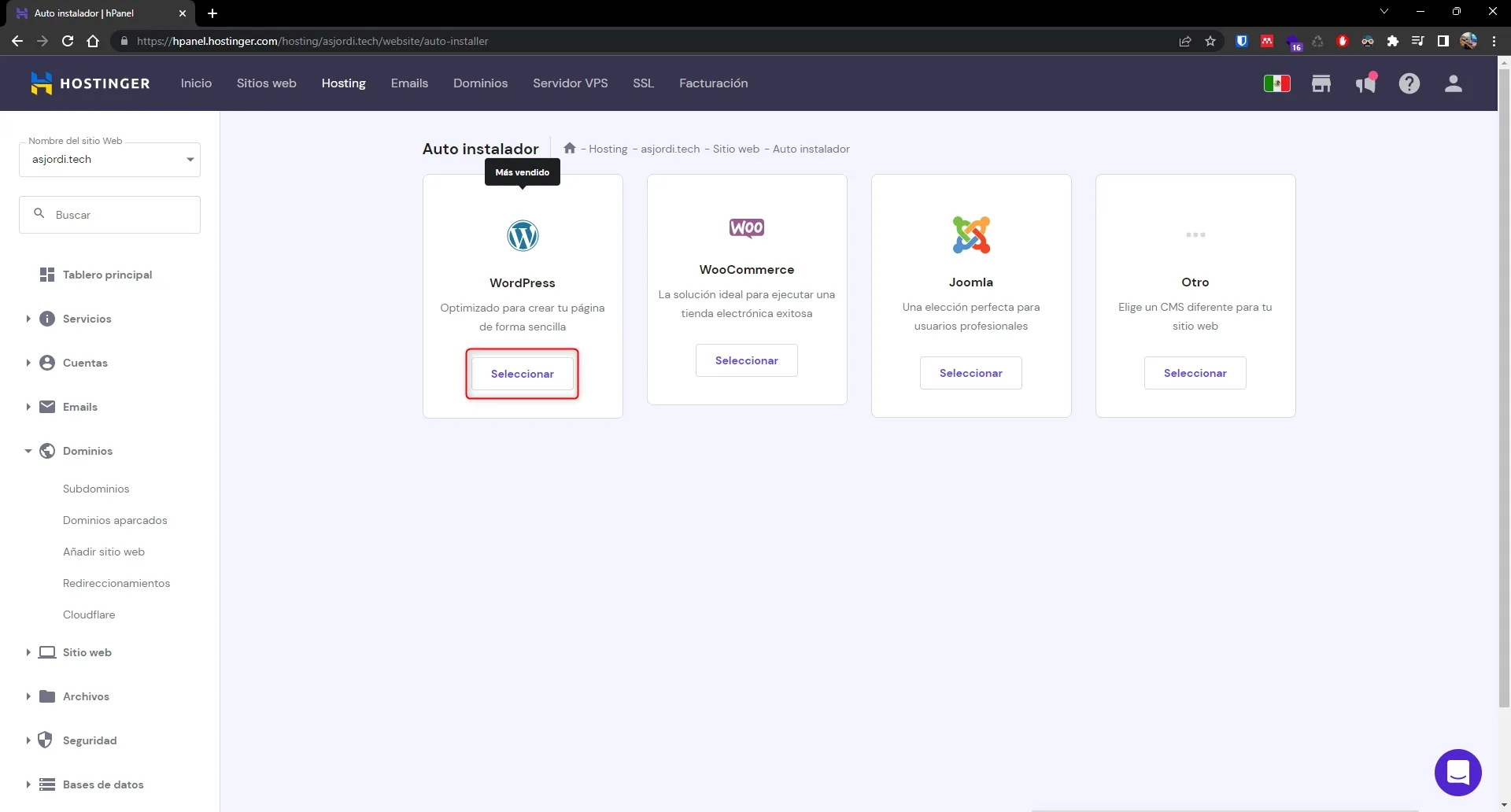Expand the Archivos sidebar section
1511x812 pixels.
coord(28,696)
